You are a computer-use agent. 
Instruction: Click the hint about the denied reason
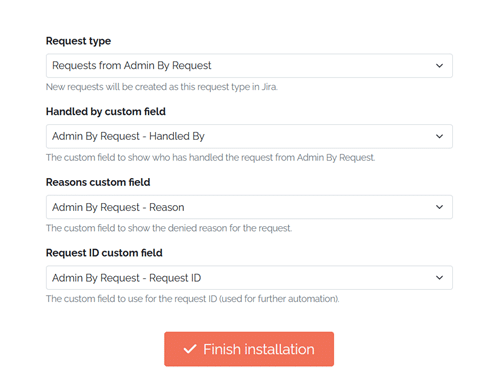[169, 228]
